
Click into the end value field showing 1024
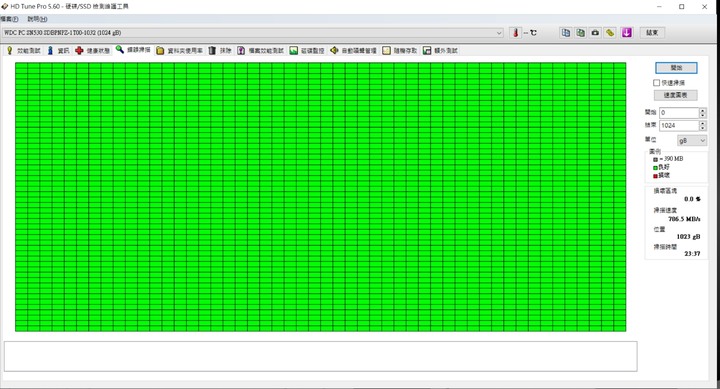point(679,125)
